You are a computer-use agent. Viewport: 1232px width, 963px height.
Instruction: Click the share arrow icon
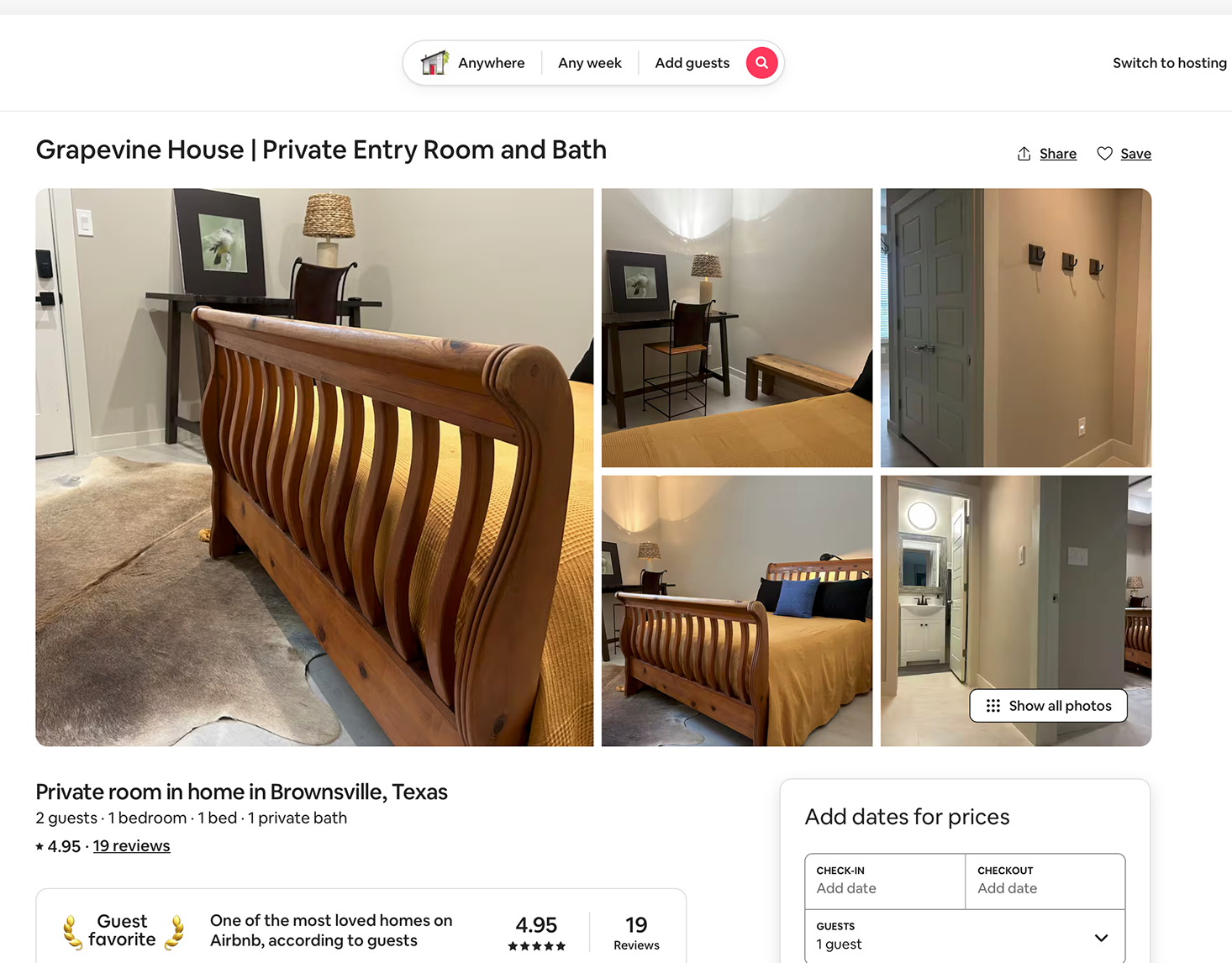[1024, 154]
